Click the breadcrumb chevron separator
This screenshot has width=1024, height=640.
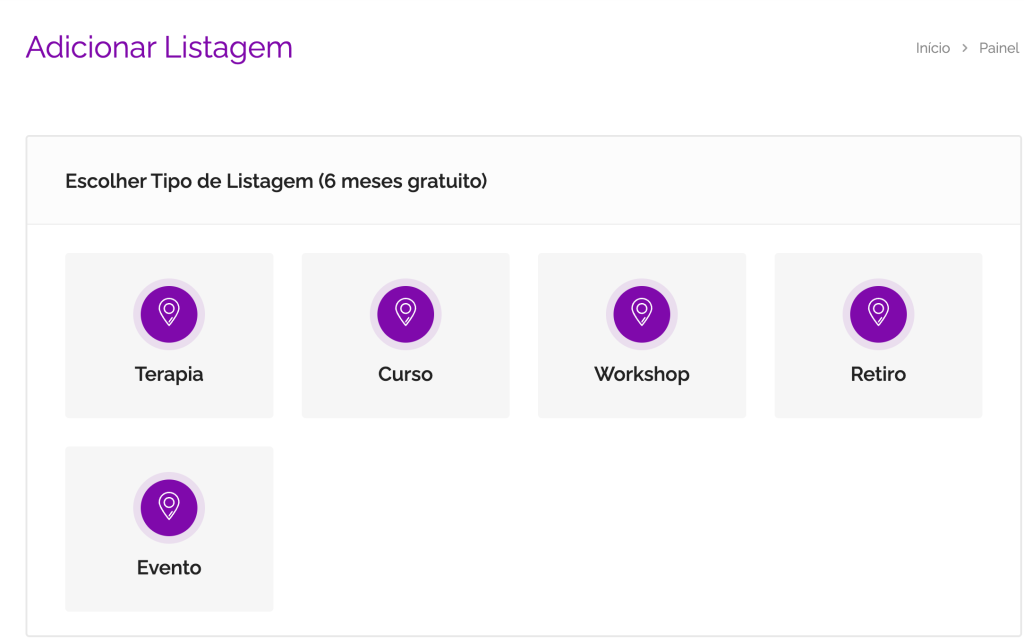pos(965,48)
